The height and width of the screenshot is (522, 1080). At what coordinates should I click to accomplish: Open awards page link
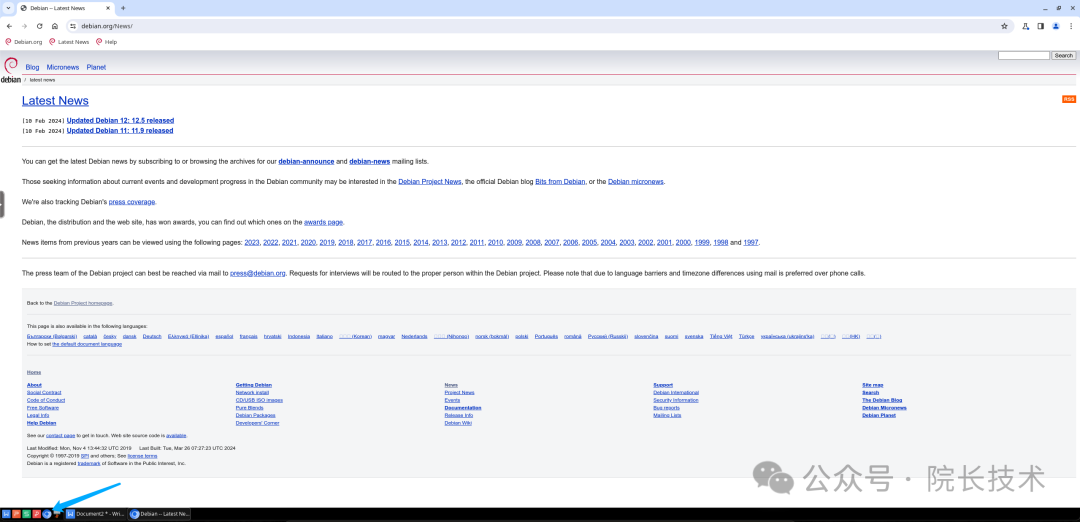point(324,222)
